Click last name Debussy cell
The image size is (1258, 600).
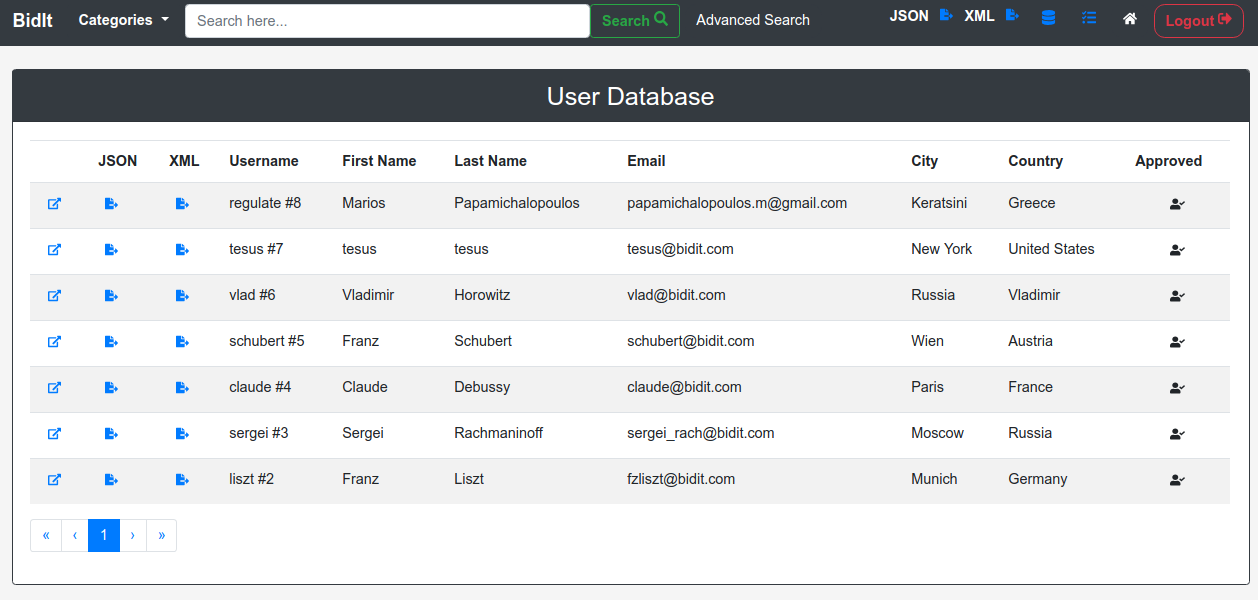pyautogui.click(x=482, y=387)
